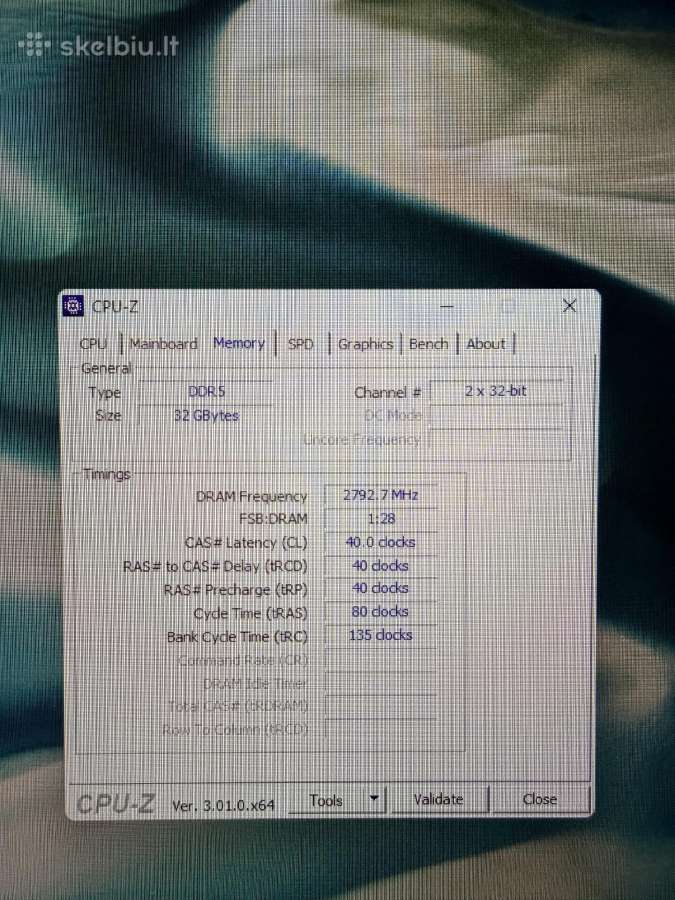Screen dimensions: 675x900
Task: Select the 2792.7 MHz DRAM frequency
Action: 381,495
